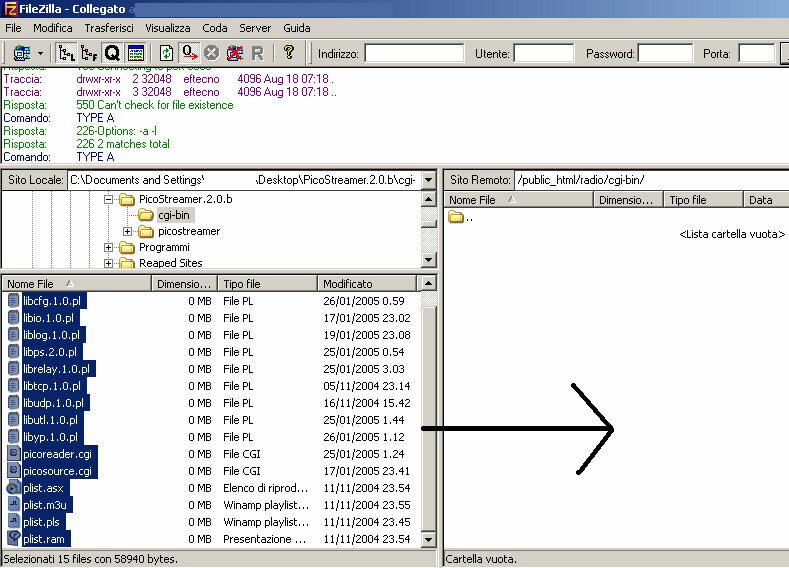
Task: Click the cancel operation X icon
Action: (212, 53)
